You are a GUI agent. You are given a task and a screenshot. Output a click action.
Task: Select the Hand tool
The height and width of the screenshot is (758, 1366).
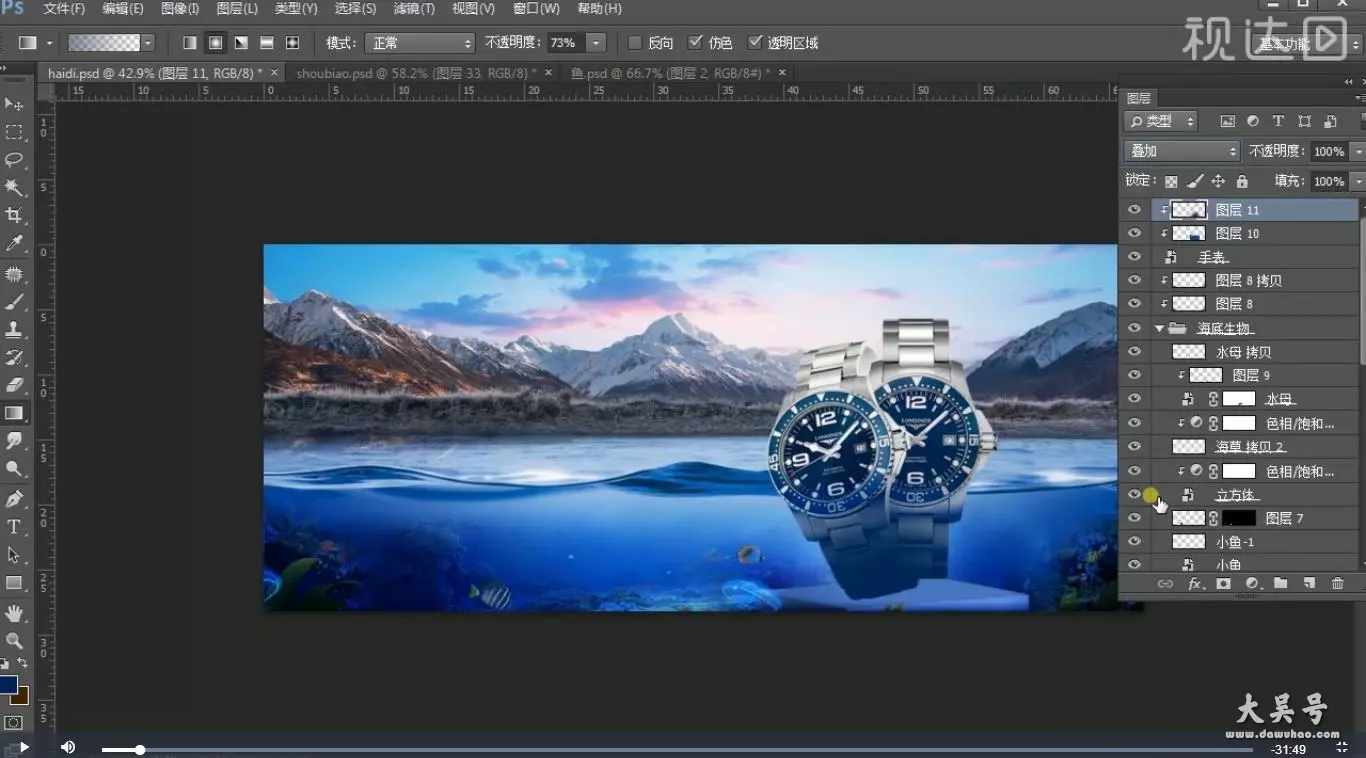[14, 613]
